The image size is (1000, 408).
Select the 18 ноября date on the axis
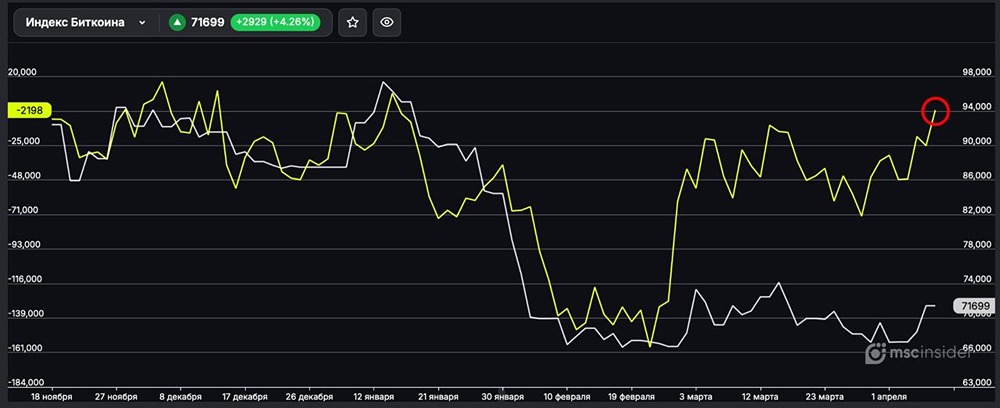[51, 396]
